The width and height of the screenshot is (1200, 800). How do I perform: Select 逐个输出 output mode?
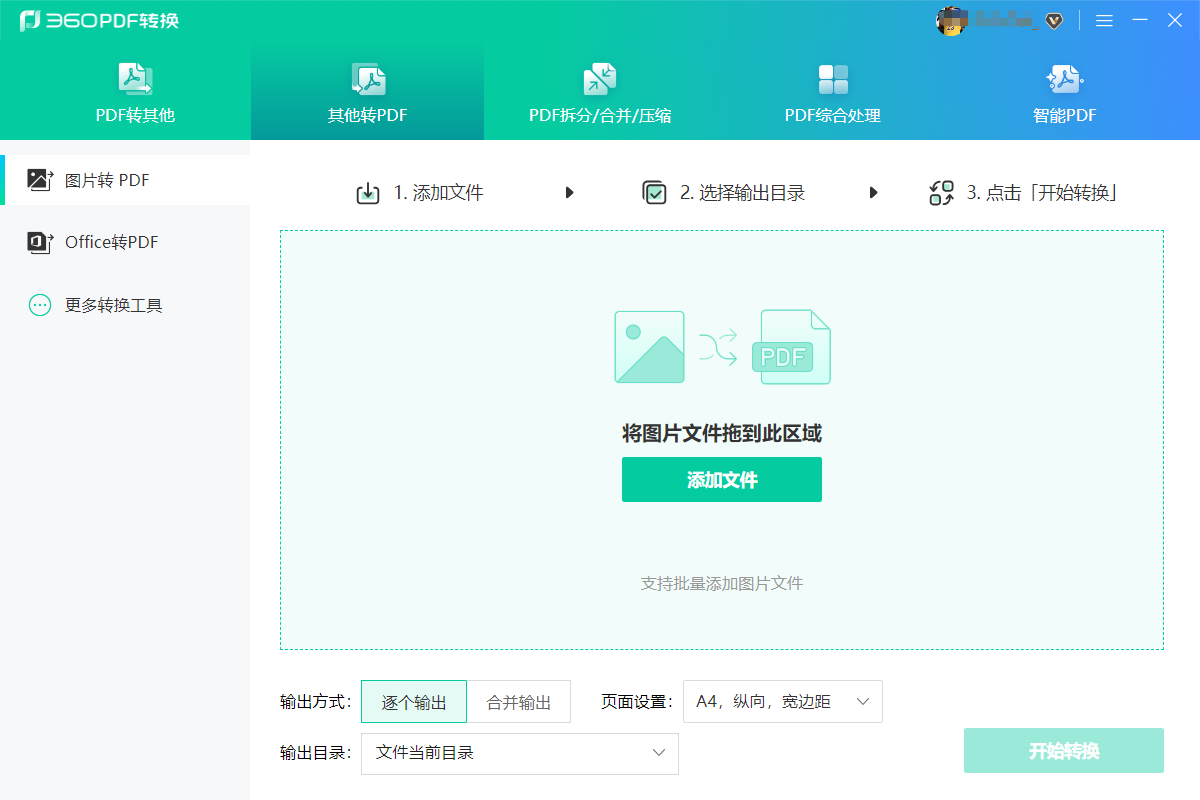tap(414, 701)
